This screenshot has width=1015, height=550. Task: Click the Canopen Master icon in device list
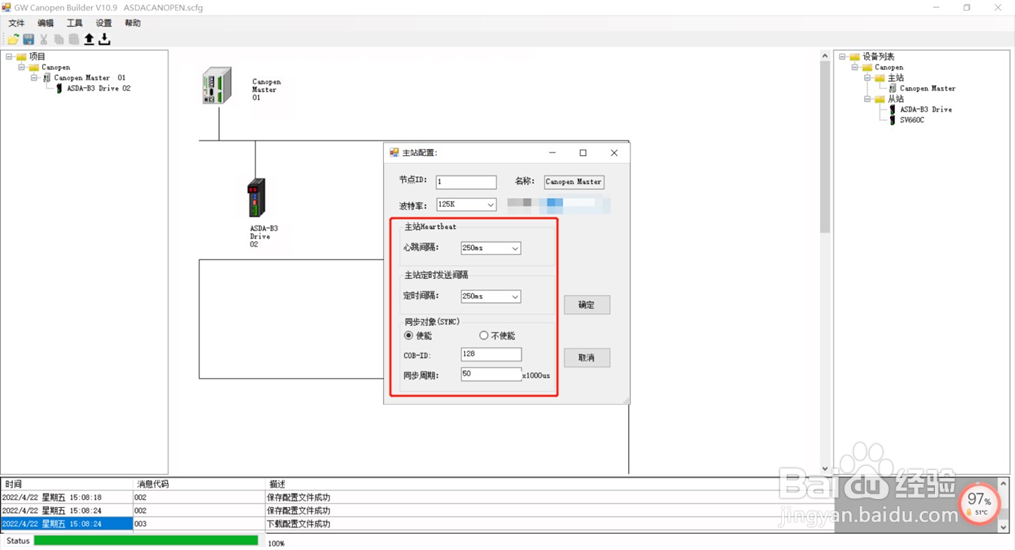point(893,88)
